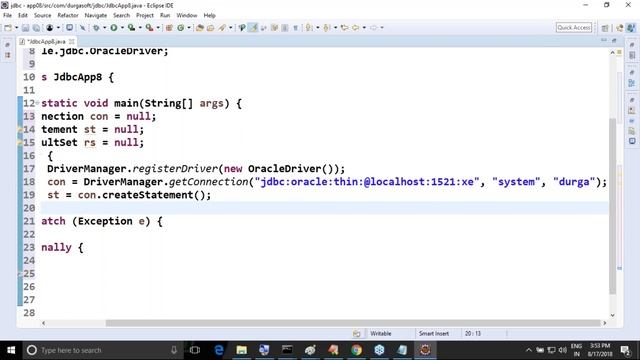The height and width of the screenshot is (360, 640).
Task: Click the Open Type folder icon
Action: click(200, 28)
